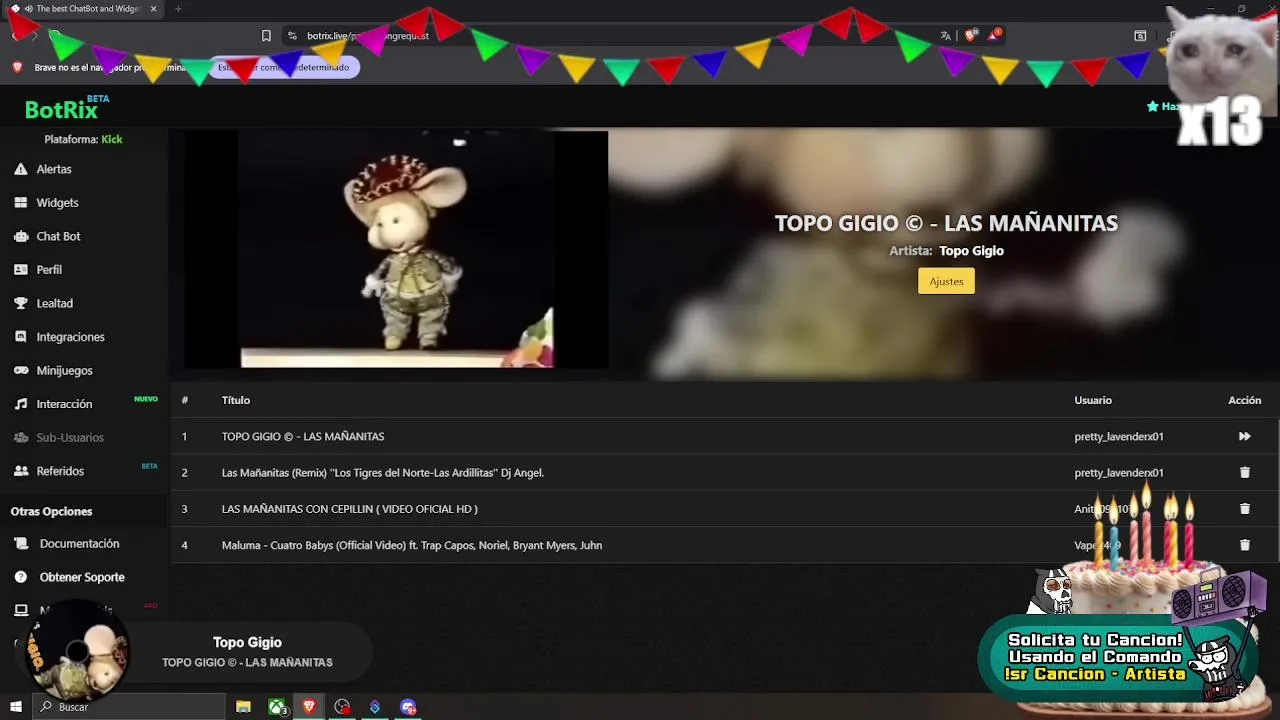Open Obtener Soporte link
The width and height of the screenshot is (1280, 720).
[x=82, y=577]
